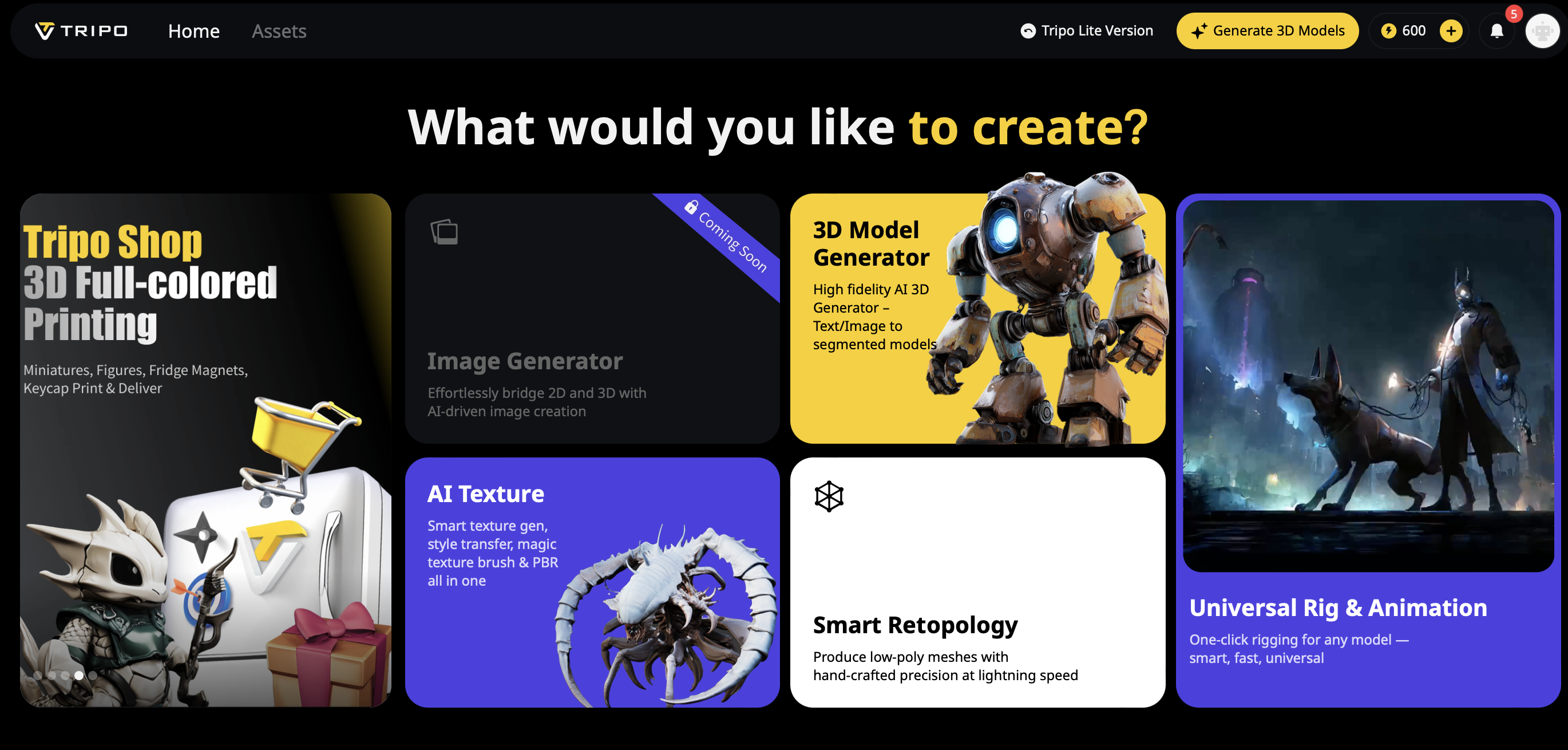Select the last carousel dot in Tripo Shop banner
This screenshot has width=1568, height=750.
click(x=93, y=676)
